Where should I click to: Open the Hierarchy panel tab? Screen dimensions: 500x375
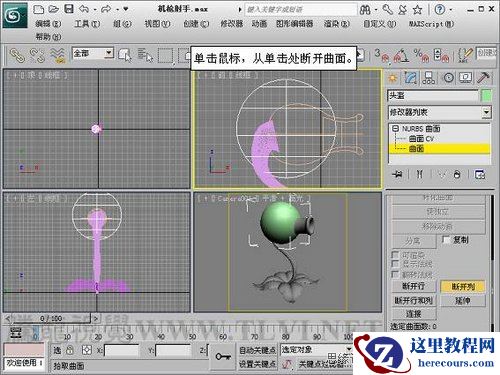429,78
